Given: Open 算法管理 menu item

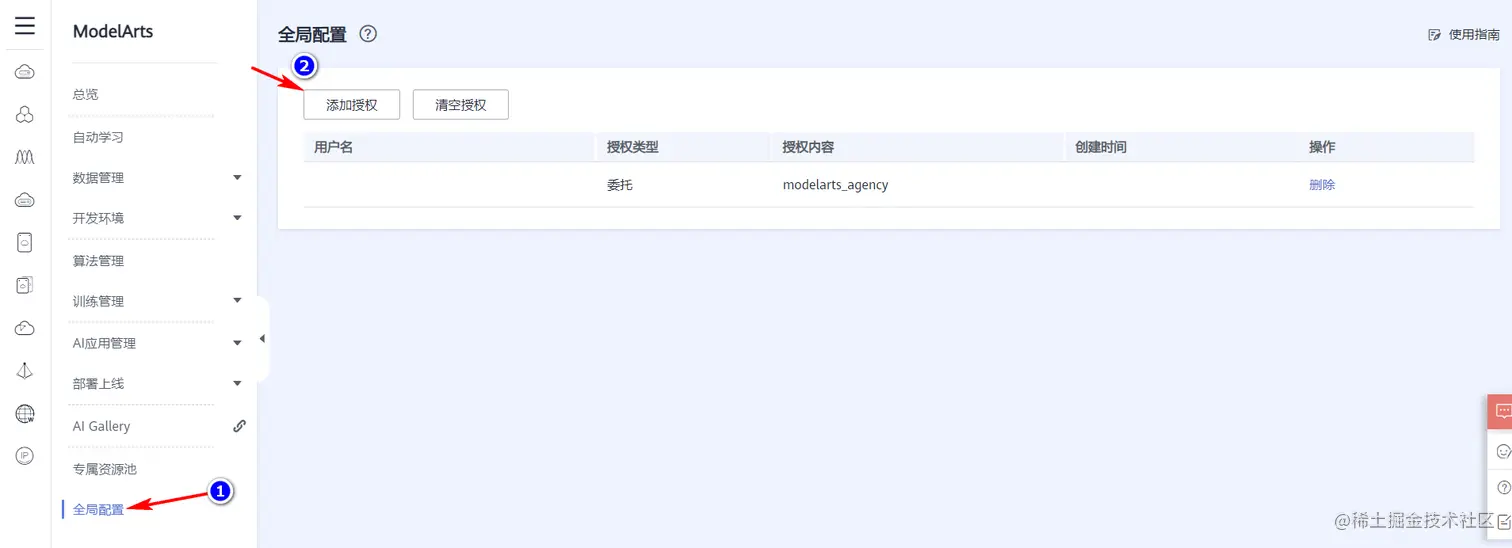Looking at the screenshot, I should coord(98,261).
